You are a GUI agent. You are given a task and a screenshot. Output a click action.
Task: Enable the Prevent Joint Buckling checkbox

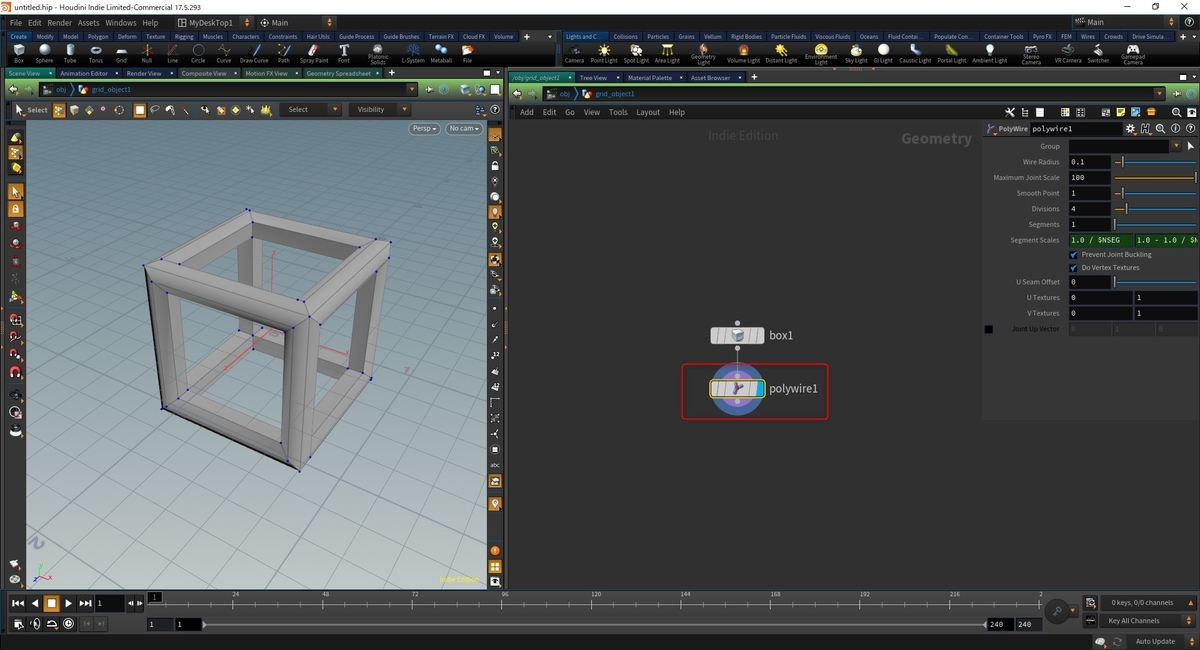point(1074,254)
